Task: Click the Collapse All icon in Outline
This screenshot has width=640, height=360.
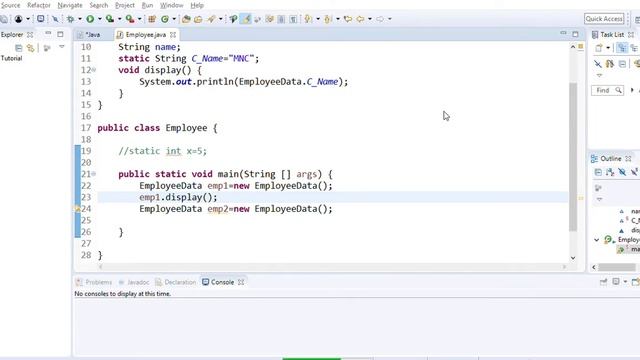Action: (598, 172)
